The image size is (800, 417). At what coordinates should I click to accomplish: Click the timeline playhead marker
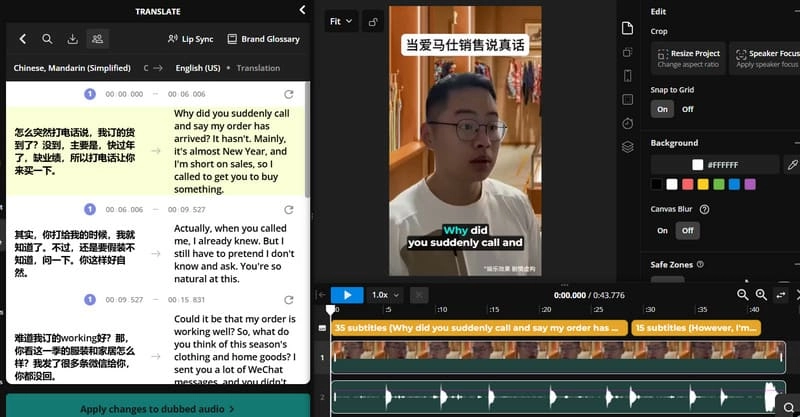[331, 310]
